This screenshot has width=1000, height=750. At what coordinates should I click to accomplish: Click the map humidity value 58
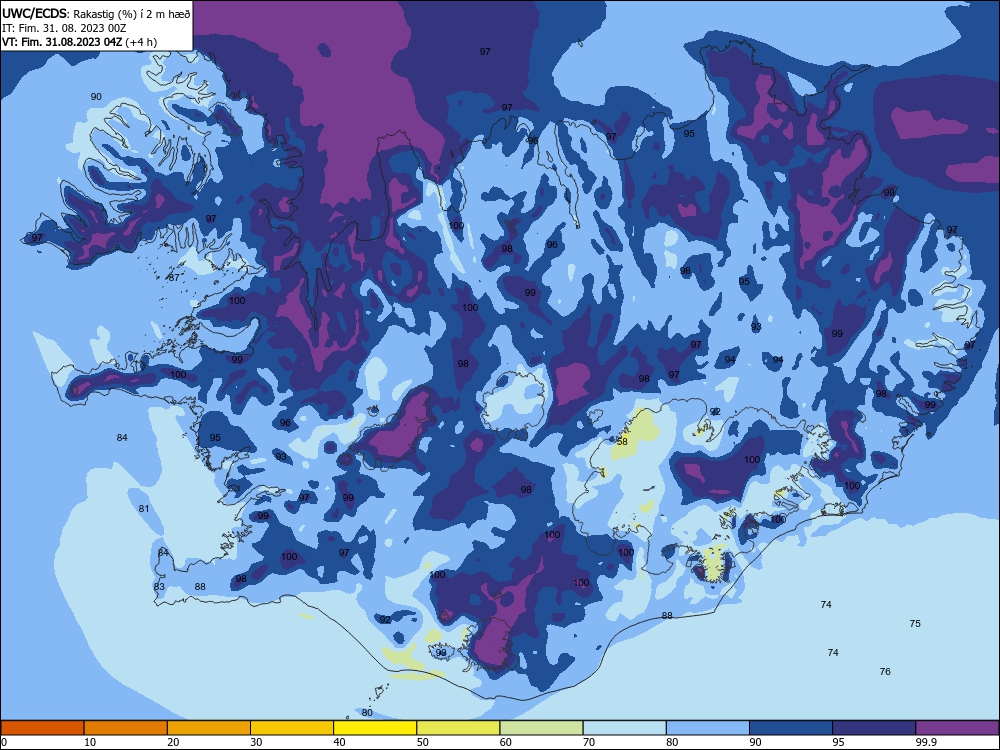coord(622,441)
